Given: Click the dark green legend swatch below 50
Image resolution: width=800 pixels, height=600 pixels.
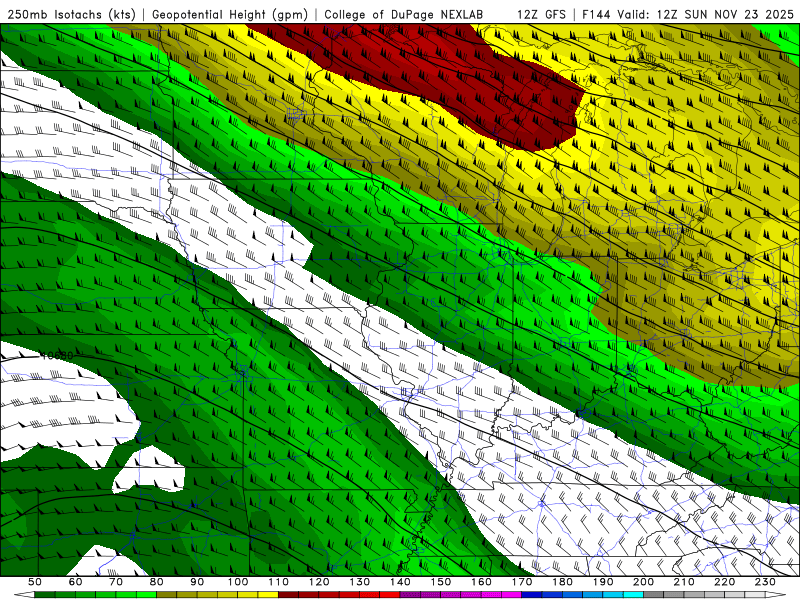Looking at the screenshot, I should (45, 595).
